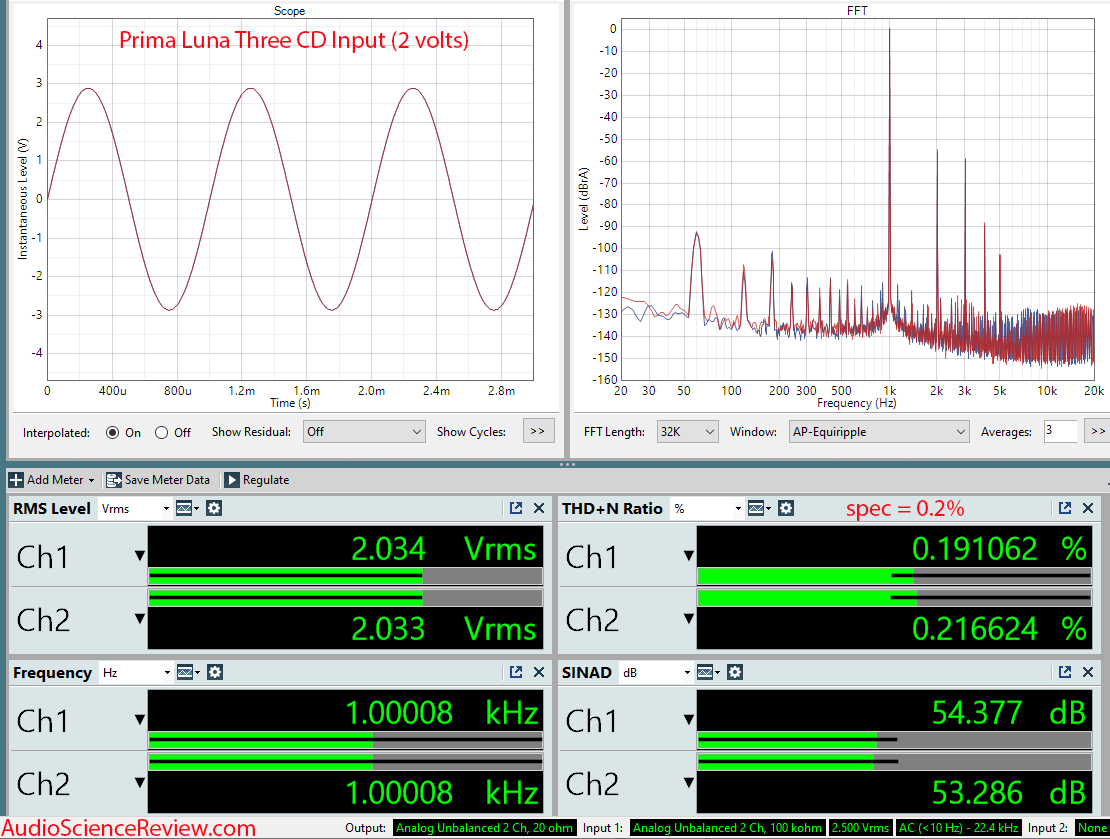This screenshot has height=839, width=1110.
Task: Click the FFT Averages input field
Action: pos(1060,431)
